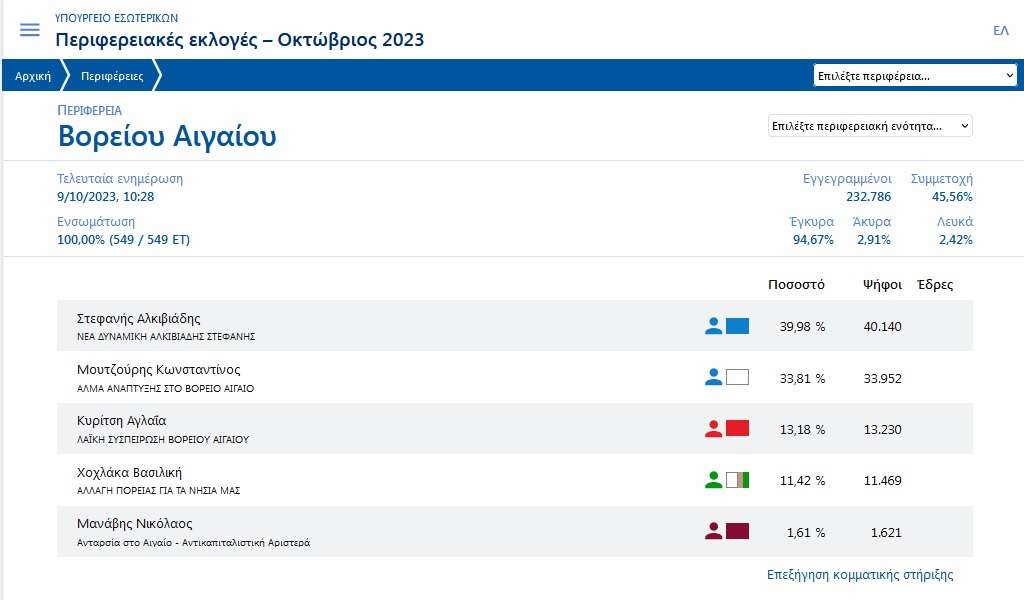1024x600 pixels.
Task: Click striped party color box for Χοχλάκα
Action: coord(737,480)
